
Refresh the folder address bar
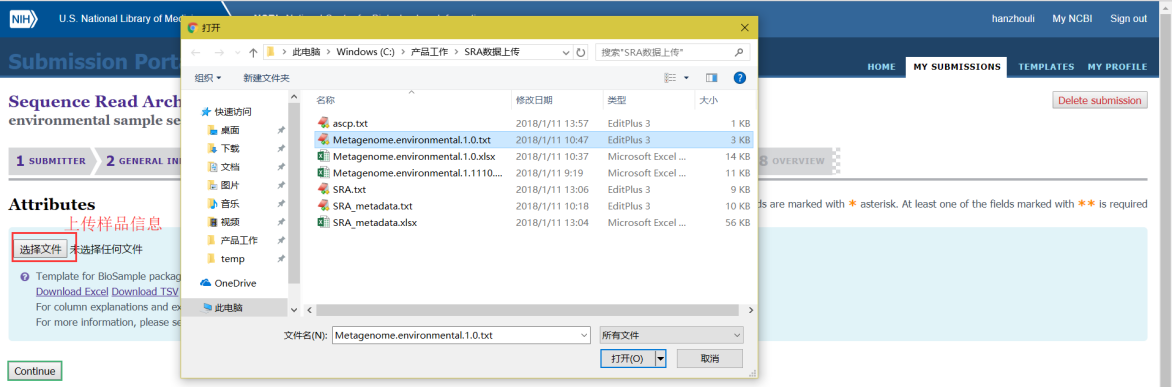pos(581,52)
